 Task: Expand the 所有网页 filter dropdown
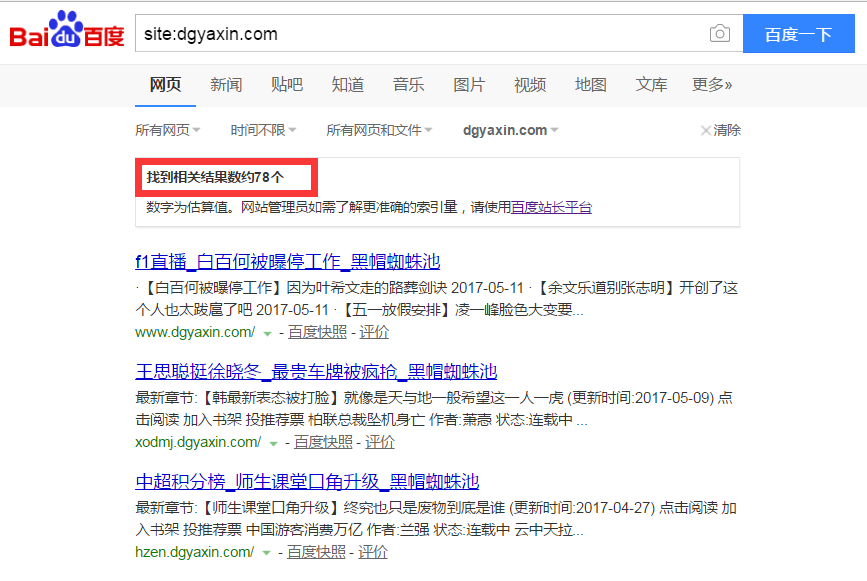[168, 130]
